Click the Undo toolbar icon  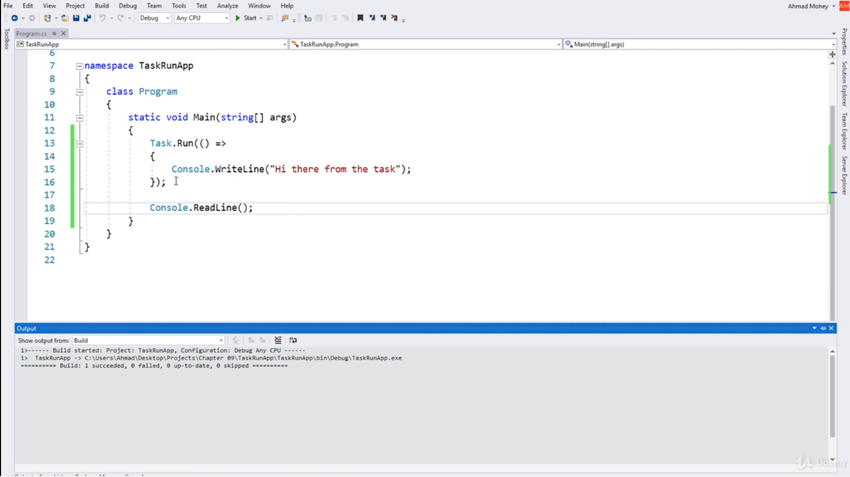[102, 18]
